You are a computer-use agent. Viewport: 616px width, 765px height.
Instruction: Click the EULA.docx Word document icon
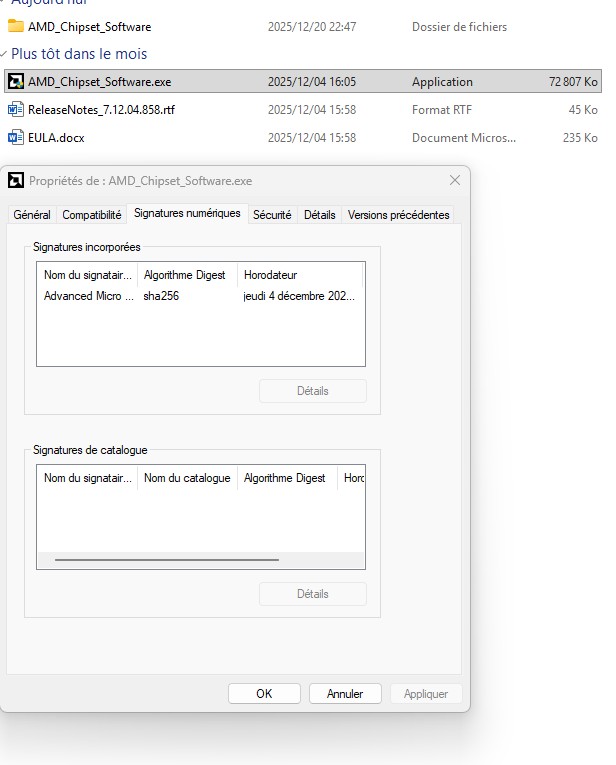16,137
